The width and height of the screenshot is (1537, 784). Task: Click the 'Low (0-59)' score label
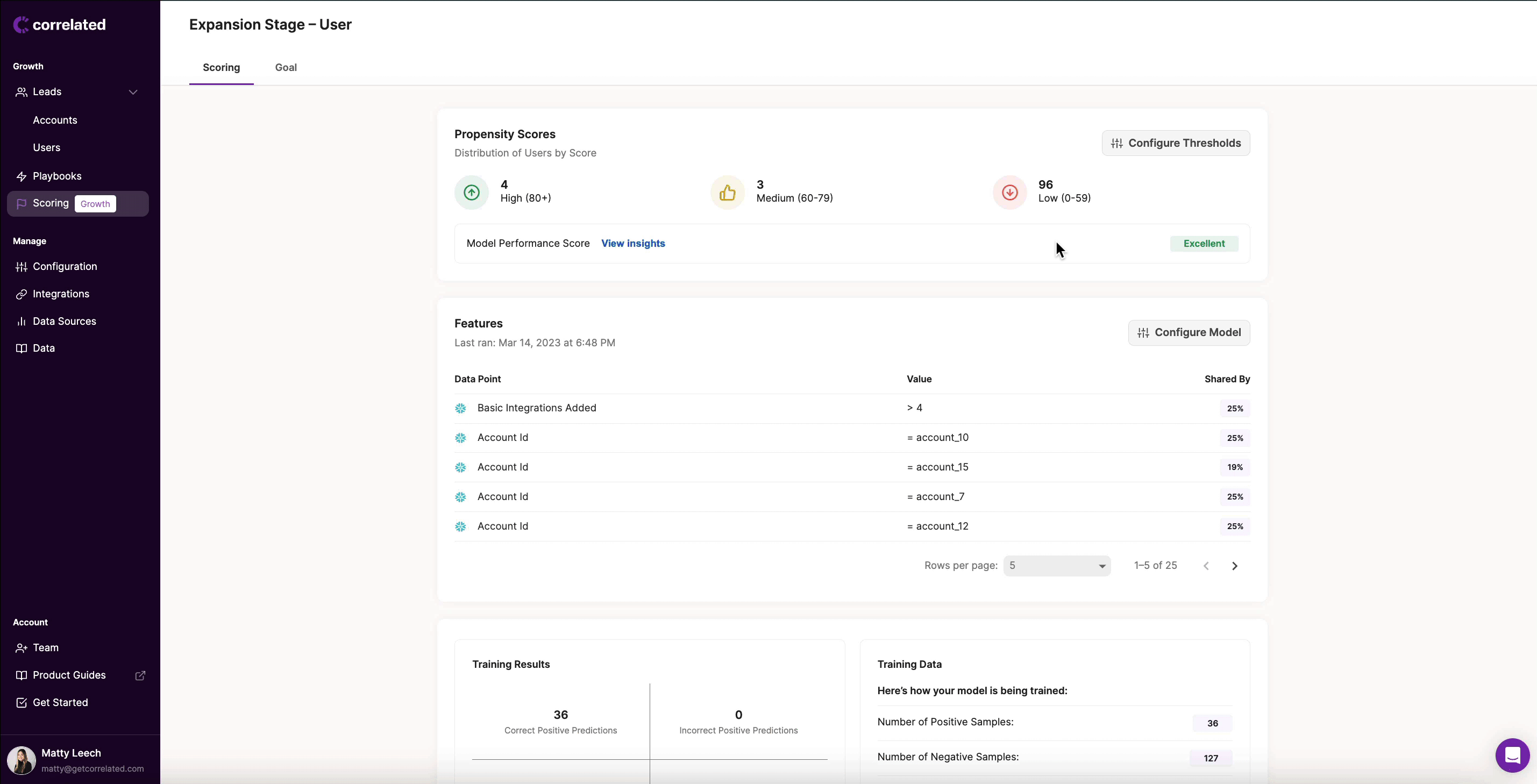pos(1064,198)
